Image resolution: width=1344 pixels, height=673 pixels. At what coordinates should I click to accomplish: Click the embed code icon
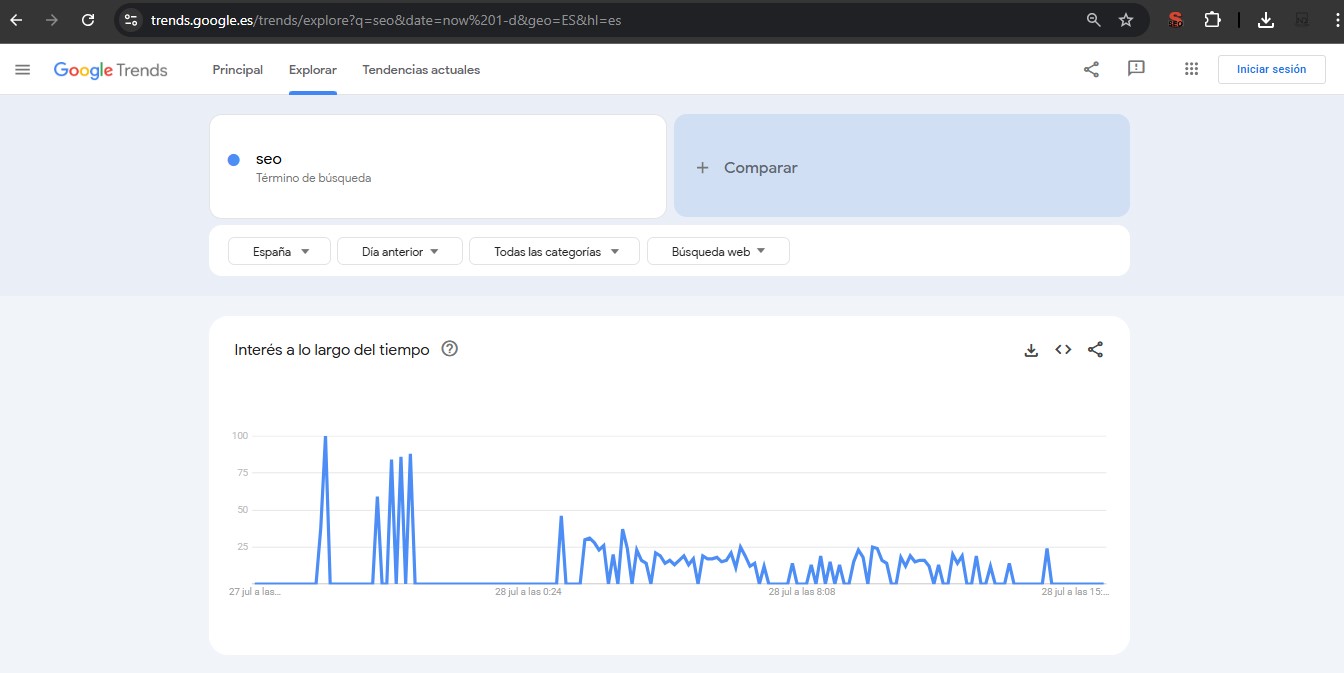(1063, 350)
